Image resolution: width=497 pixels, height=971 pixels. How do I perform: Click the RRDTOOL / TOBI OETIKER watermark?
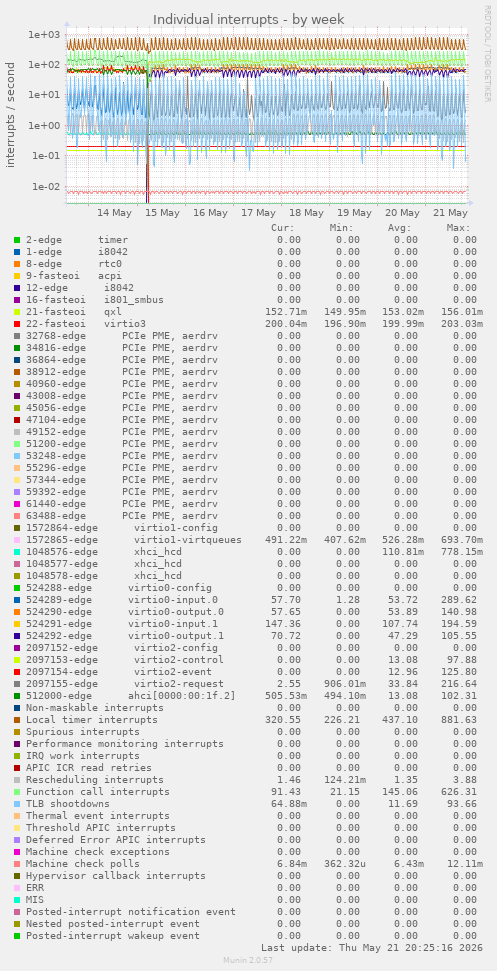coord(488,54)
